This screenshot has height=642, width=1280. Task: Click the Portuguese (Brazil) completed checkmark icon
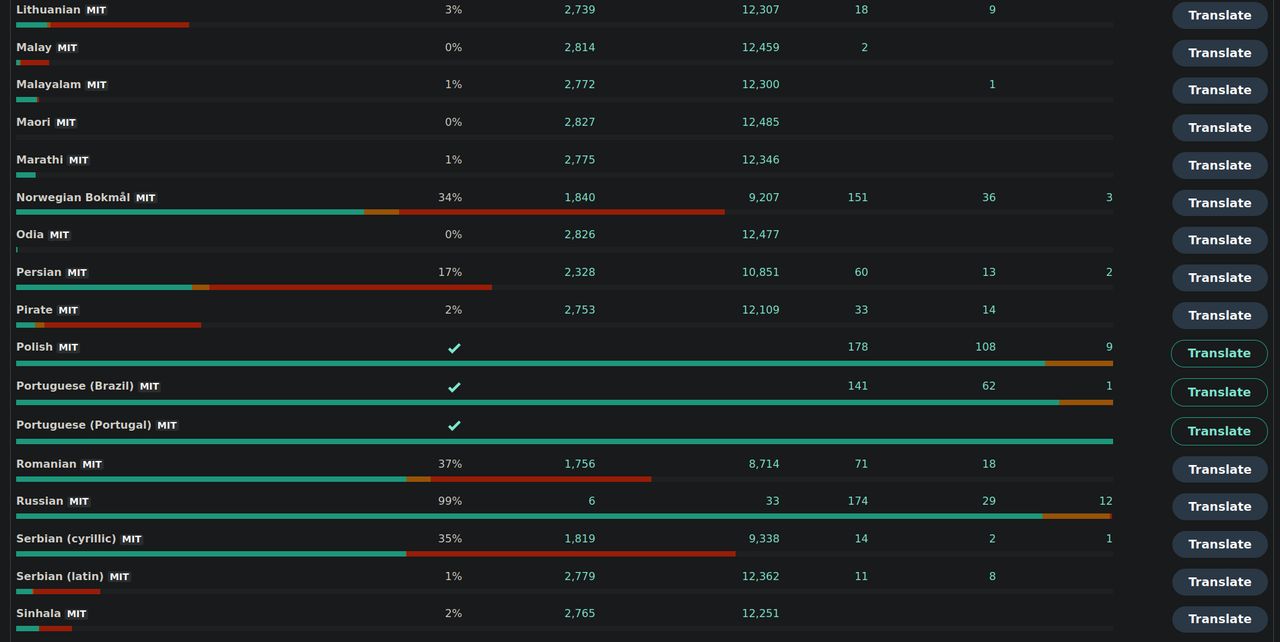[454, 387]
